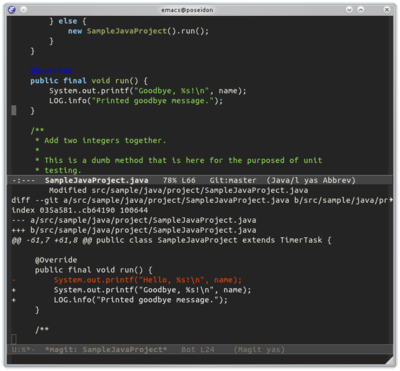
Task: Click the '* testing.' comment line
Action: 58,170
